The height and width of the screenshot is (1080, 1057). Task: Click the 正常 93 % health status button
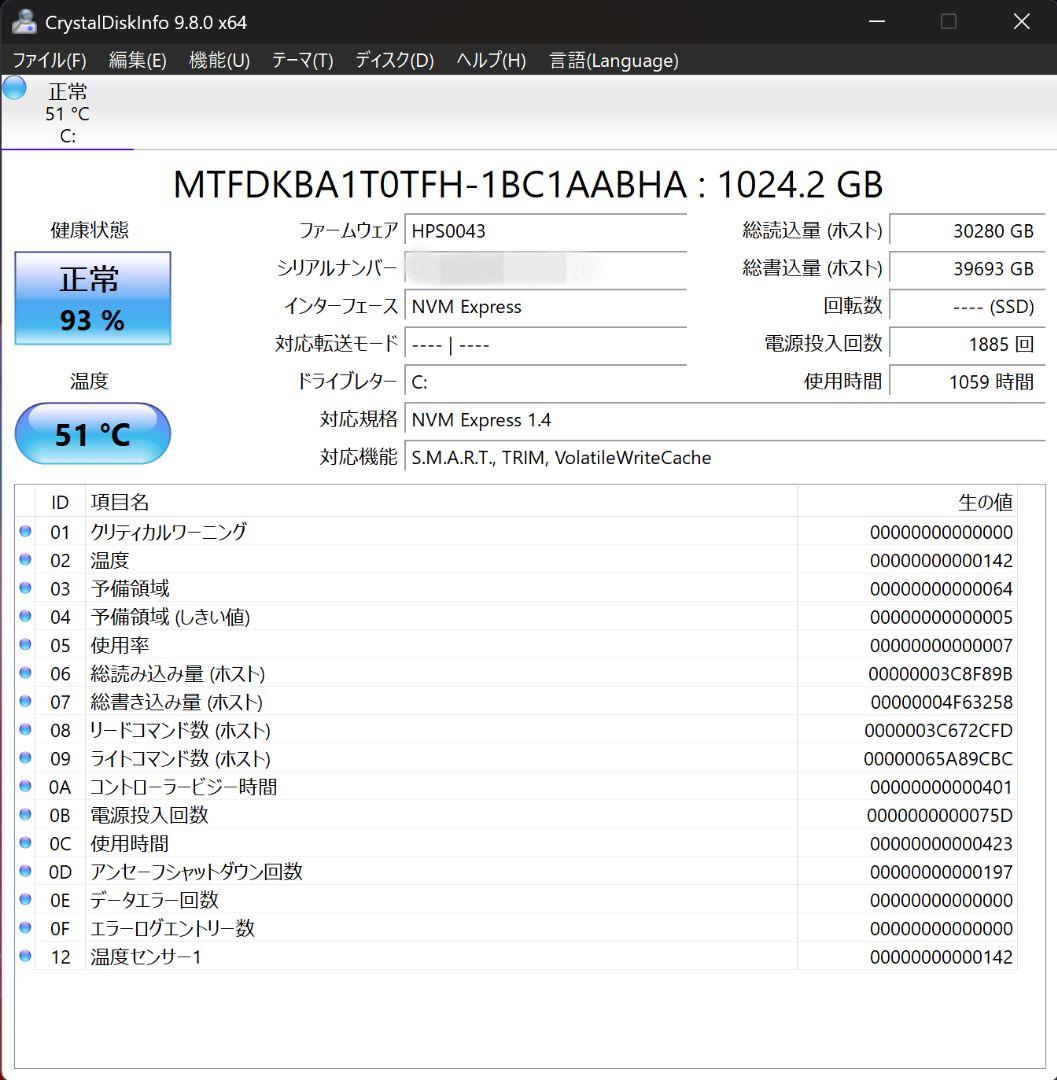point(93,298)
